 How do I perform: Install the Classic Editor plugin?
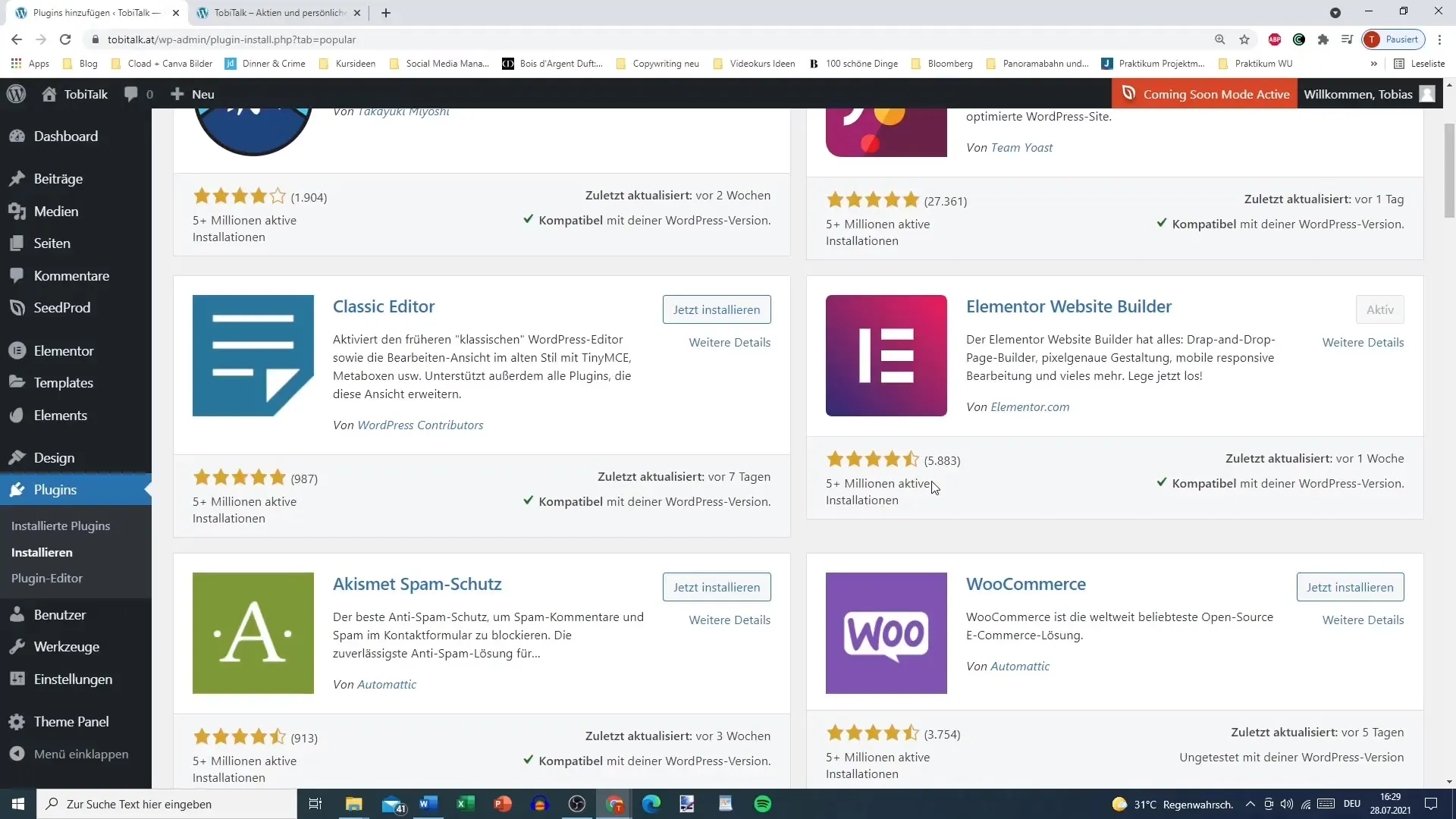(x=717, y=309)
